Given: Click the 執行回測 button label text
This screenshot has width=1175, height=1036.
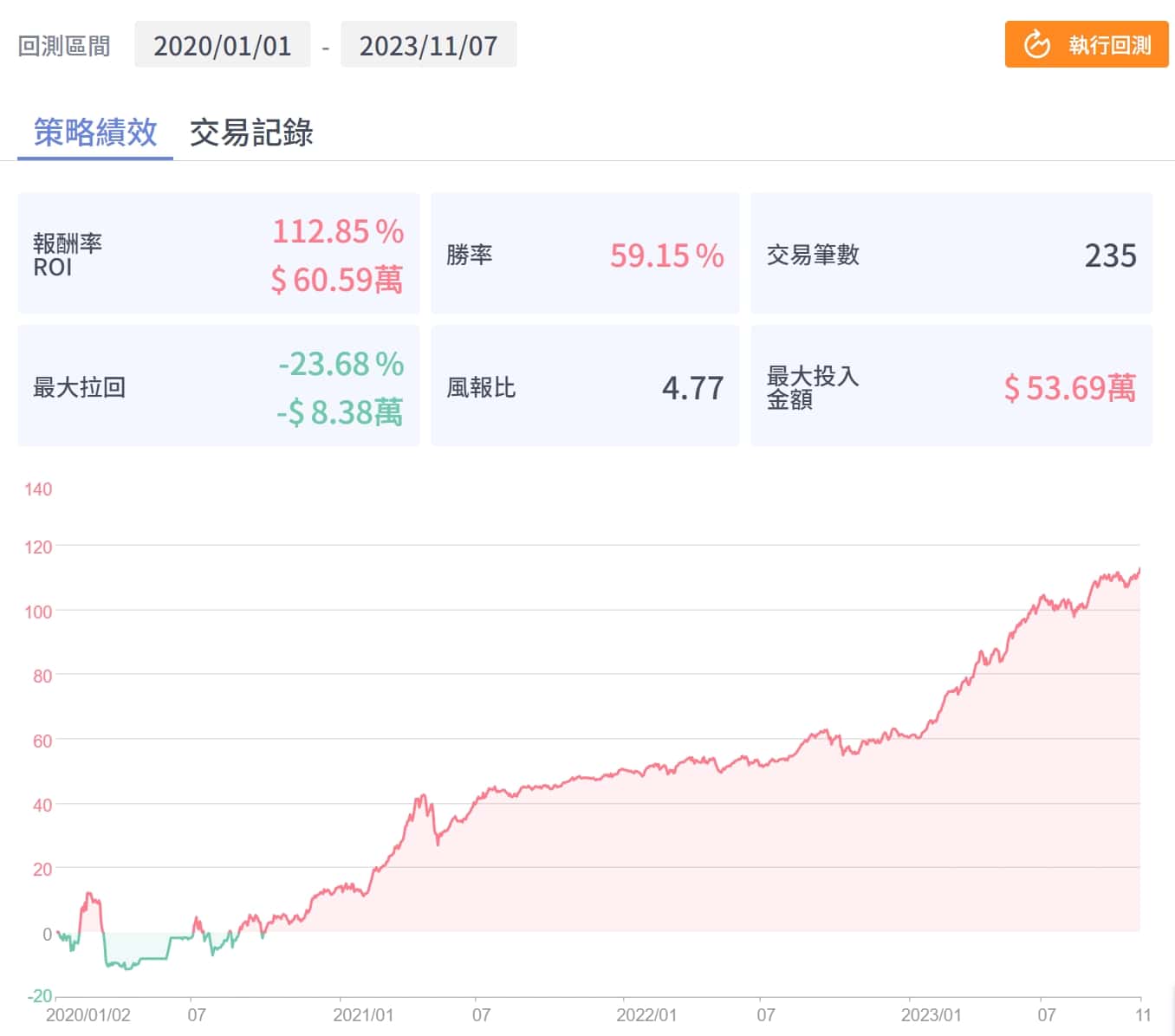Looking at the screenshot, I should pos(1109,45).
